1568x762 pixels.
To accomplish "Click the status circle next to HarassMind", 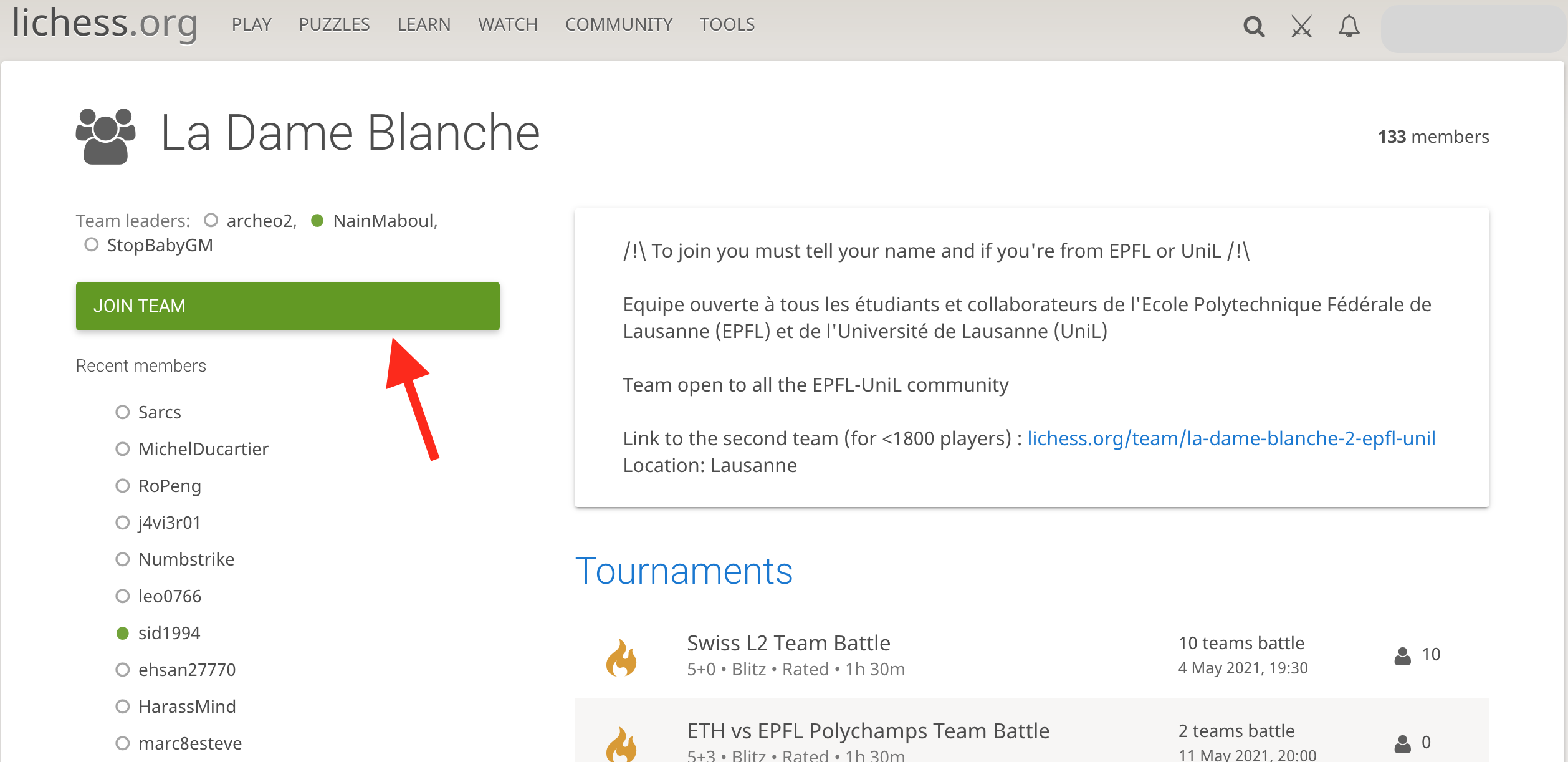I will coord(123,707).
